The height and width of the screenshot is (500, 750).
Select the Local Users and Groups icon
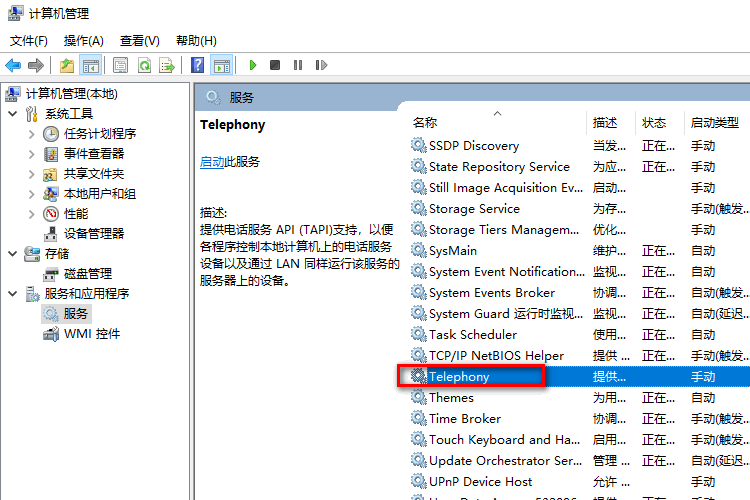51,194
